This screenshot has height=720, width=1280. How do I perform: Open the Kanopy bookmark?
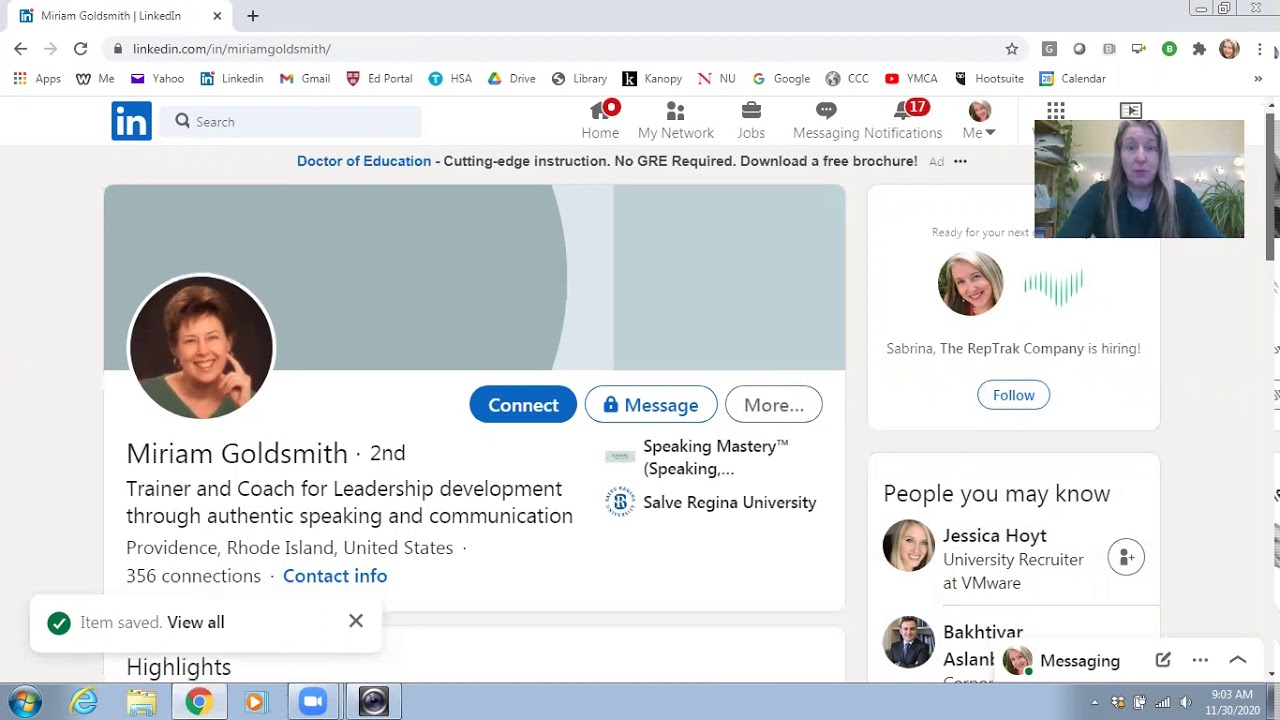pos(652,78)
